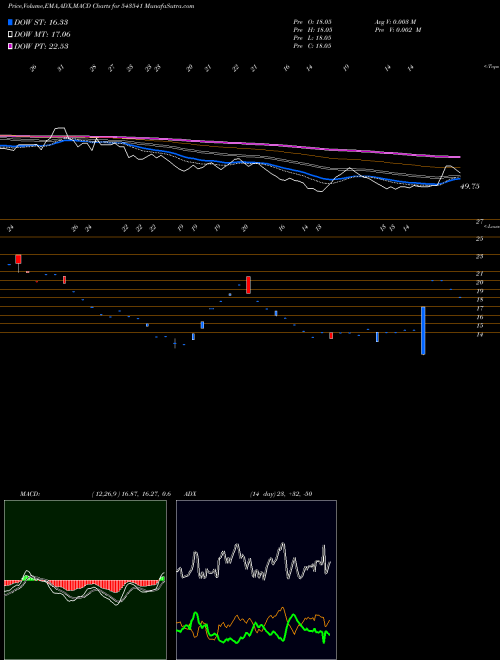Click the tall blue candlestick on price chart
The width and height of the screenshot is (500, 660).
(423, 330)
